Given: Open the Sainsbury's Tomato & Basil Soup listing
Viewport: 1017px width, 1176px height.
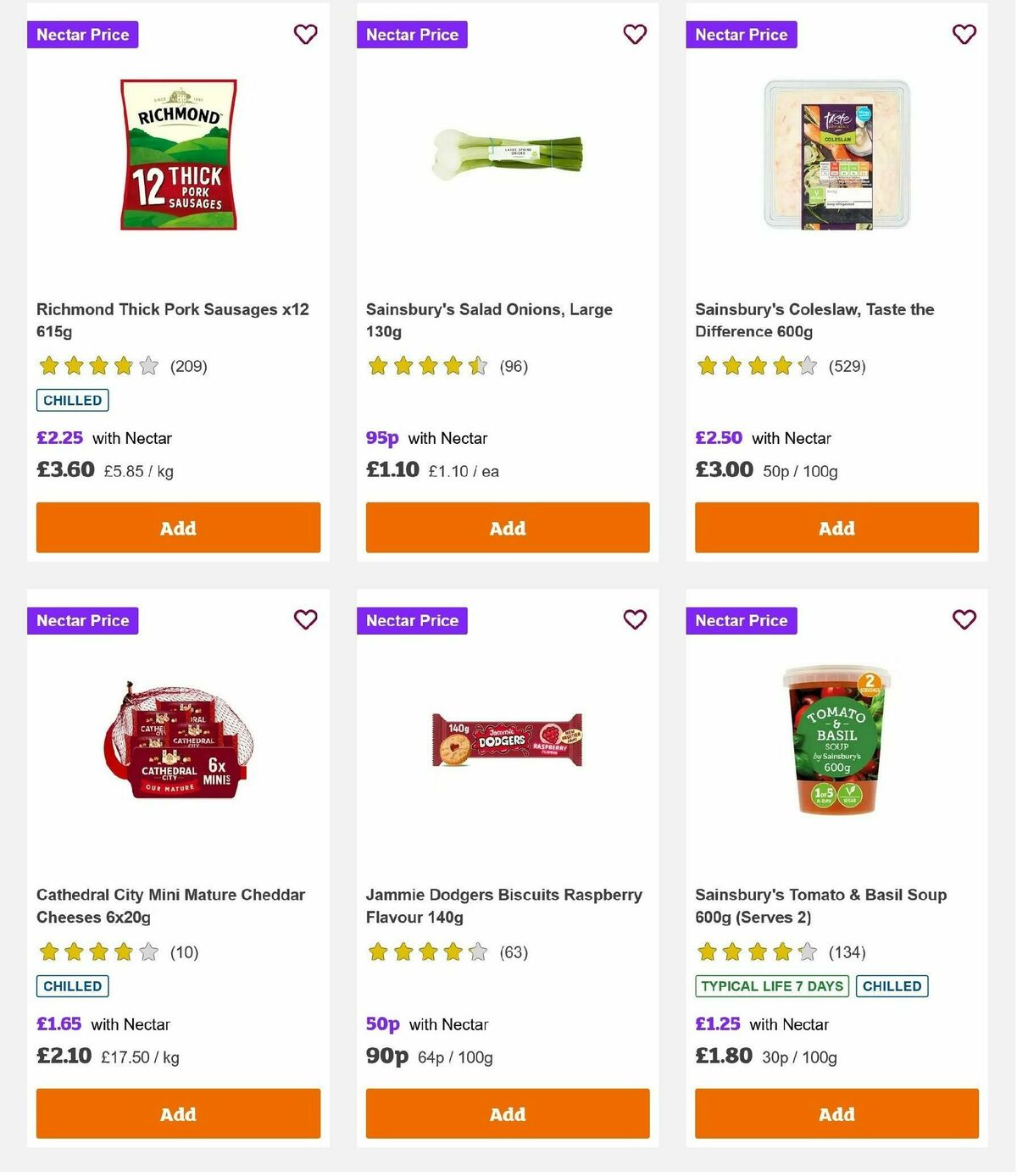Looking at the screenshot, I should click(820, 906).
